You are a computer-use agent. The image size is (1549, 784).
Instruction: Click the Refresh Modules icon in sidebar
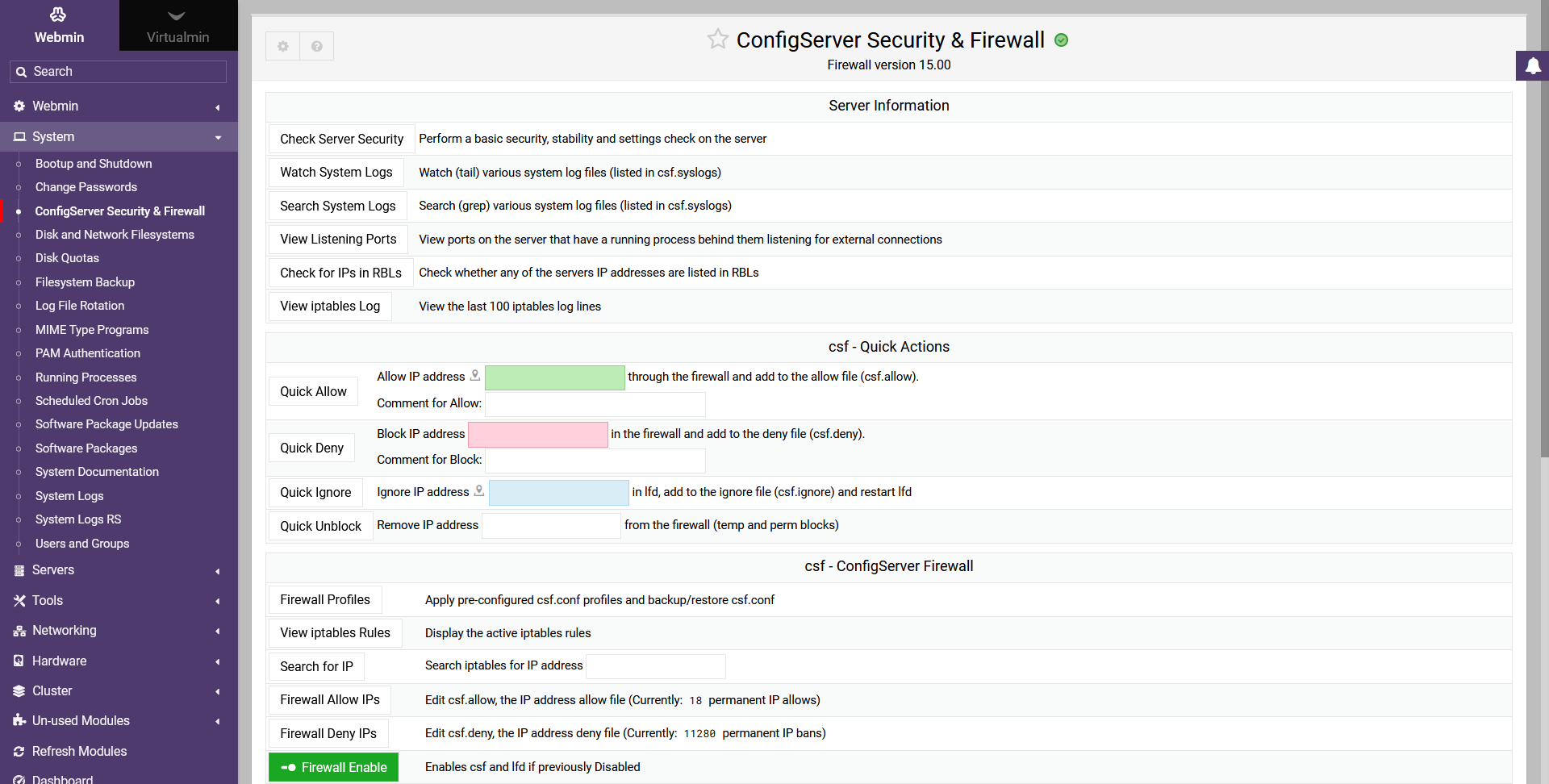click(x=19, y=751)
